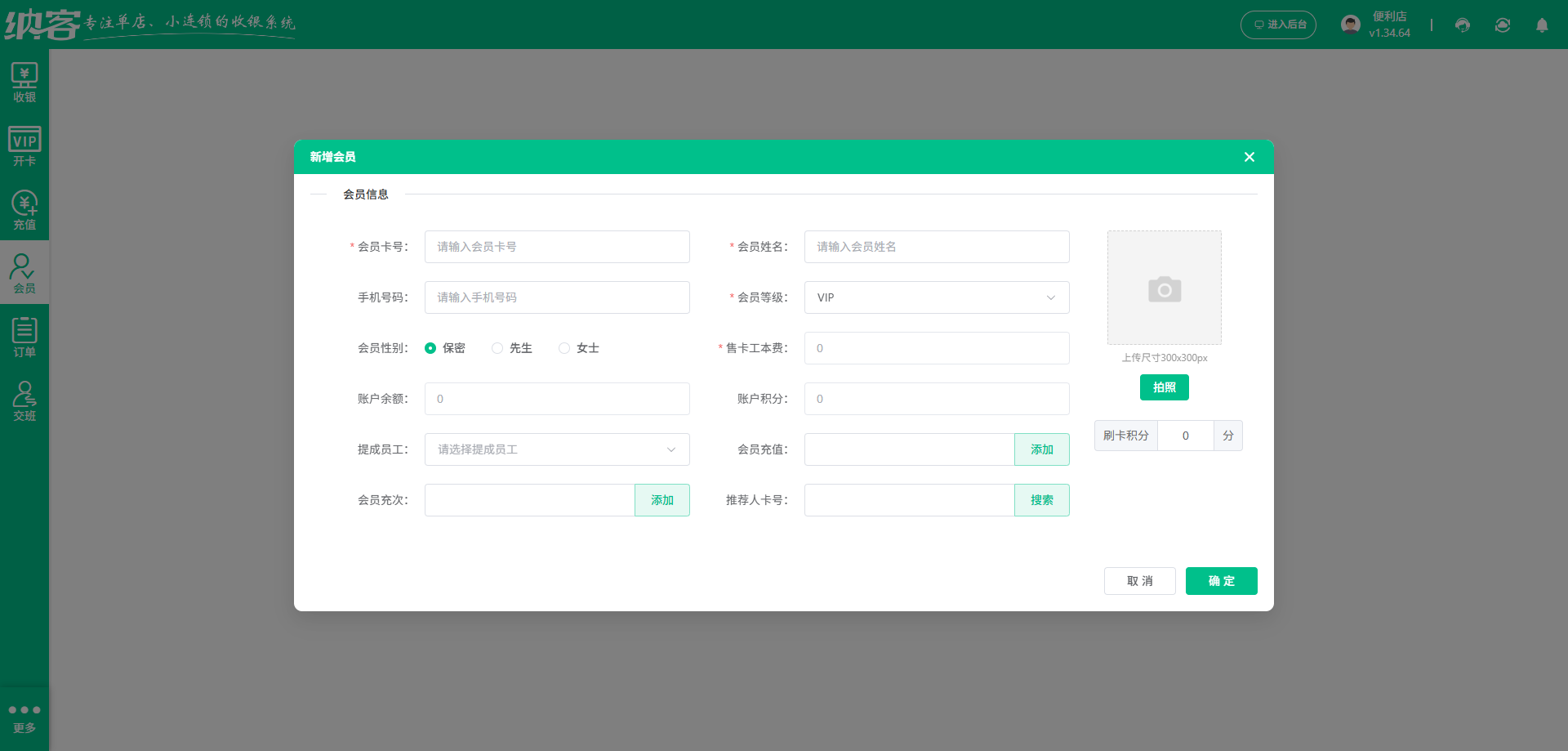Viewport: 1568px width, 751px height.
Task: Click 添加 next to 会员充次
Action: [662, 500]
